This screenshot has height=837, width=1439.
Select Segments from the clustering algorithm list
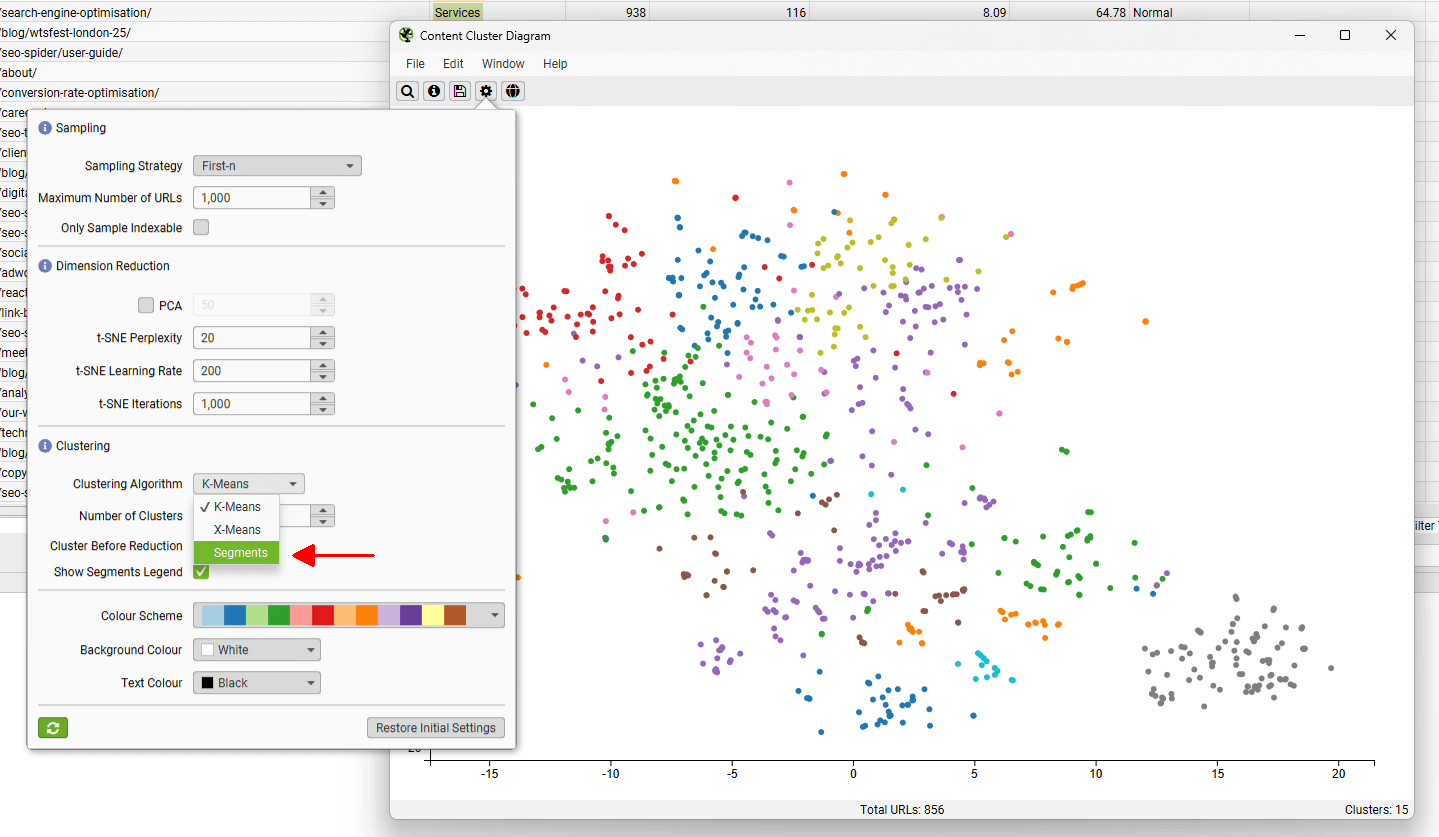tap(236, 552)
